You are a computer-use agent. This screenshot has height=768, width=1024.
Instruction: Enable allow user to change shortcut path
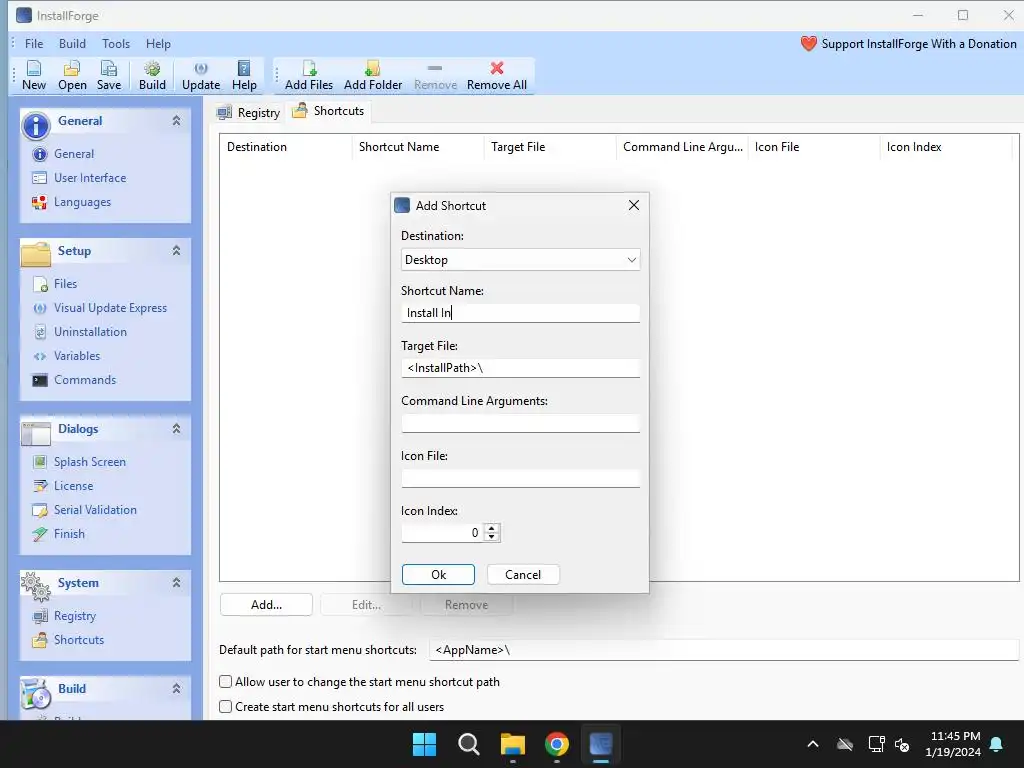coord(225,682)
